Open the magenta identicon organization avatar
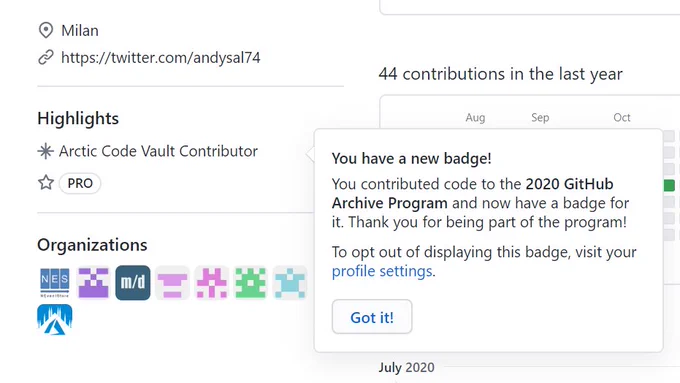 click(212, 283)
